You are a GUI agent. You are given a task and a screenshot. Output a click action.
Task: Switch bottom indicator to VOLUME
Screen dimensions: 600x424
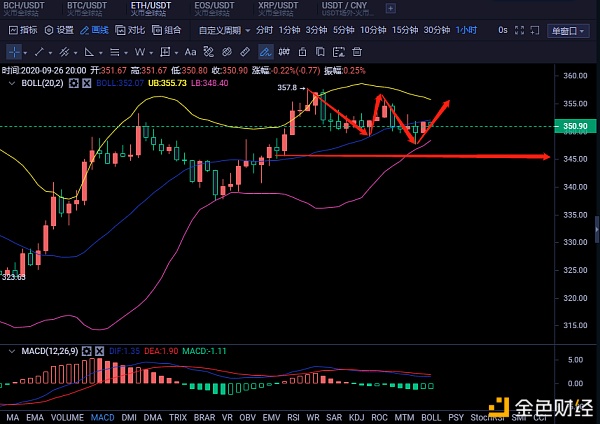(67, 417)
